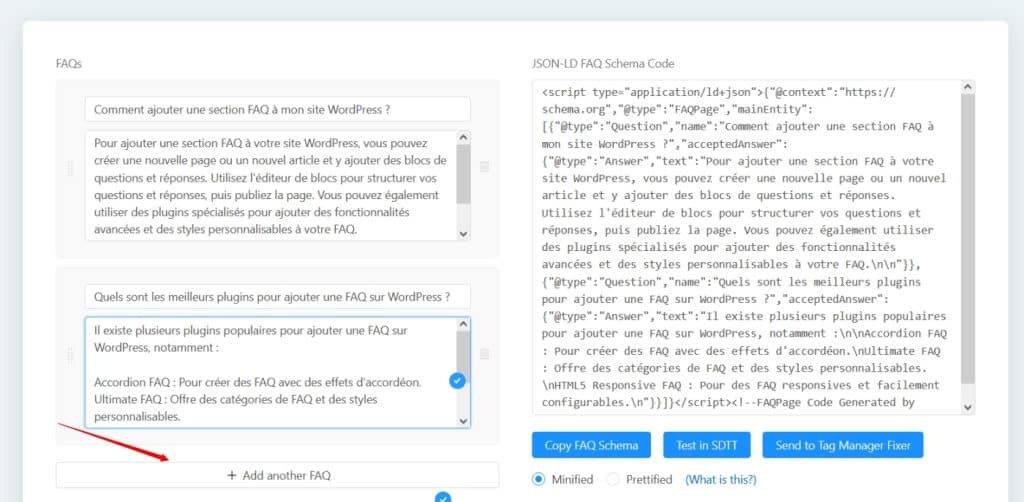Click down arrow of schema code scrollbar
This screenshot has width=1024, height=502.
(x=968, y=407)
